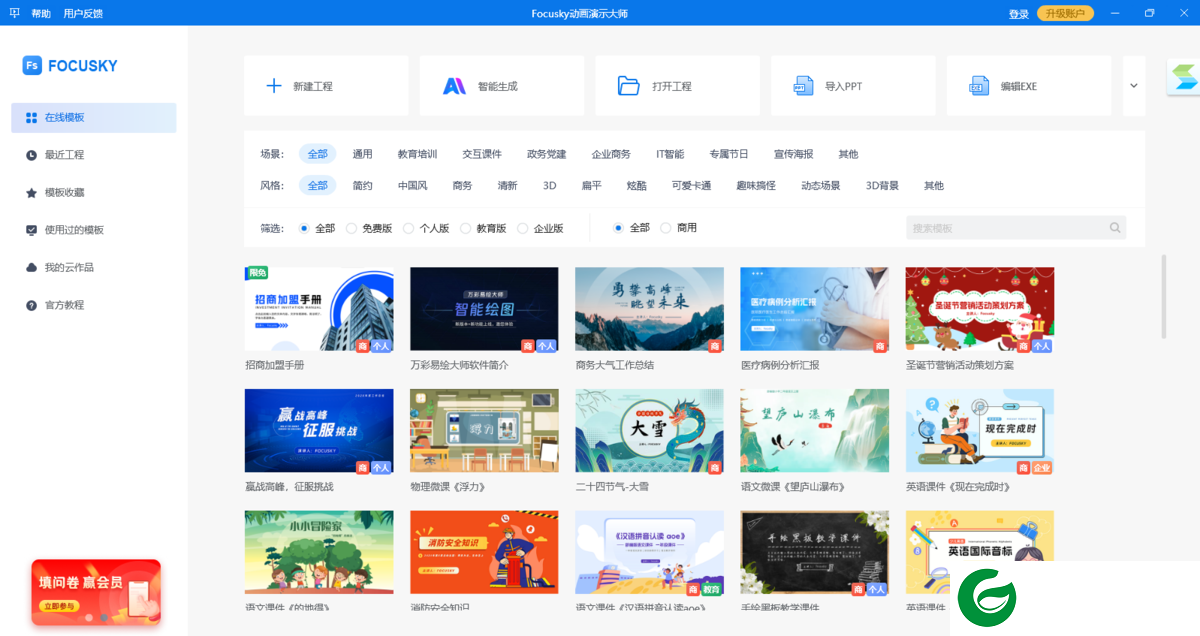The height and width of the screenshot is (636, 1200).
Task: Select the 个人版 radio button
Action: point(408,228)
